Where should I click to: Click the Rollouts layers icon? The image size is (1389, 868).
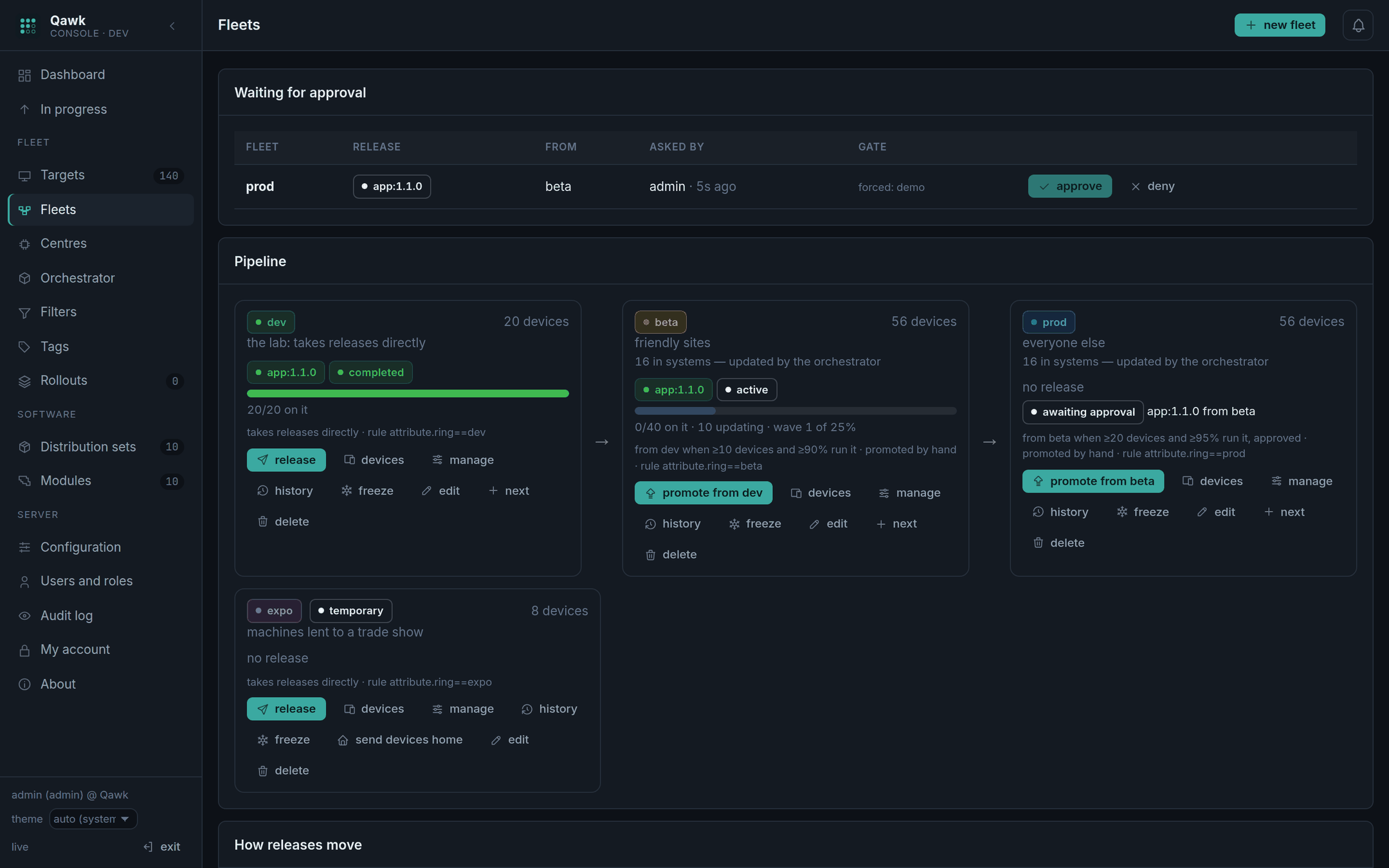point(24,381)
